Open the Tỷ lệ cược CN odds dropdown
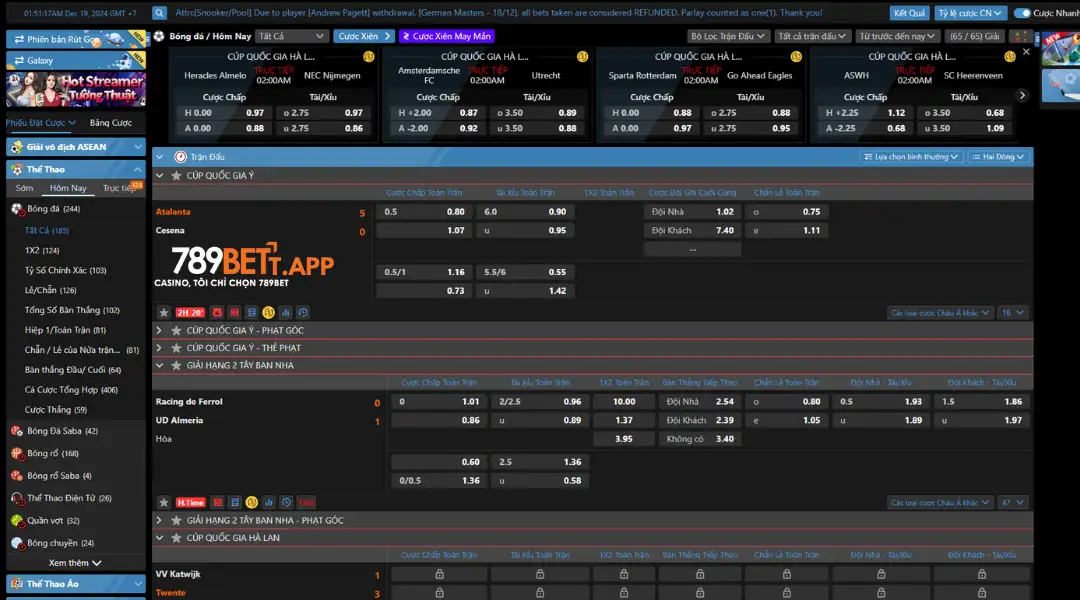 tap(970, 12)
